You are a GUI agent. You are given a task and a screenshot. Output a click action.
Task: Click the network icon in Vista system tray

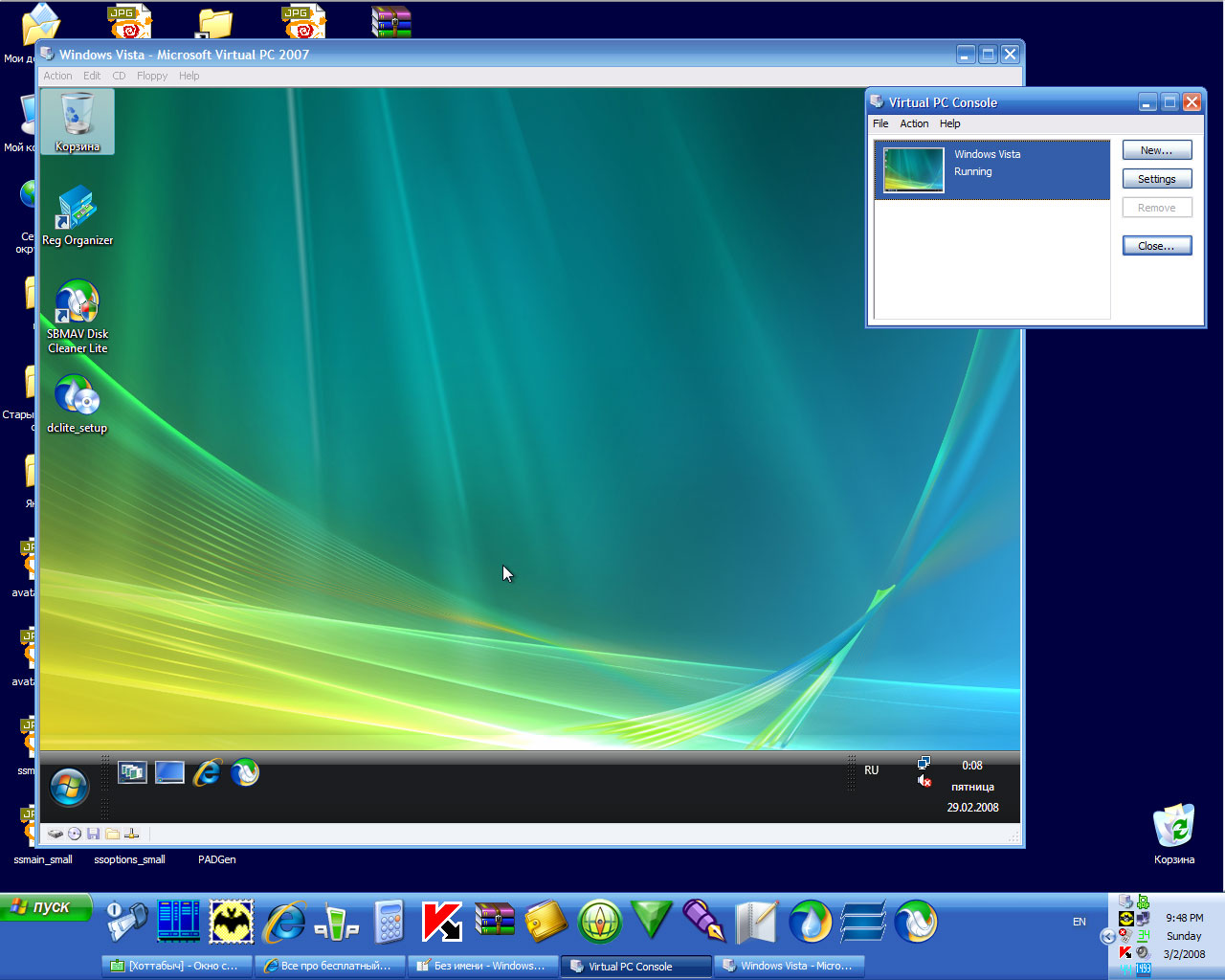(924, 764)
